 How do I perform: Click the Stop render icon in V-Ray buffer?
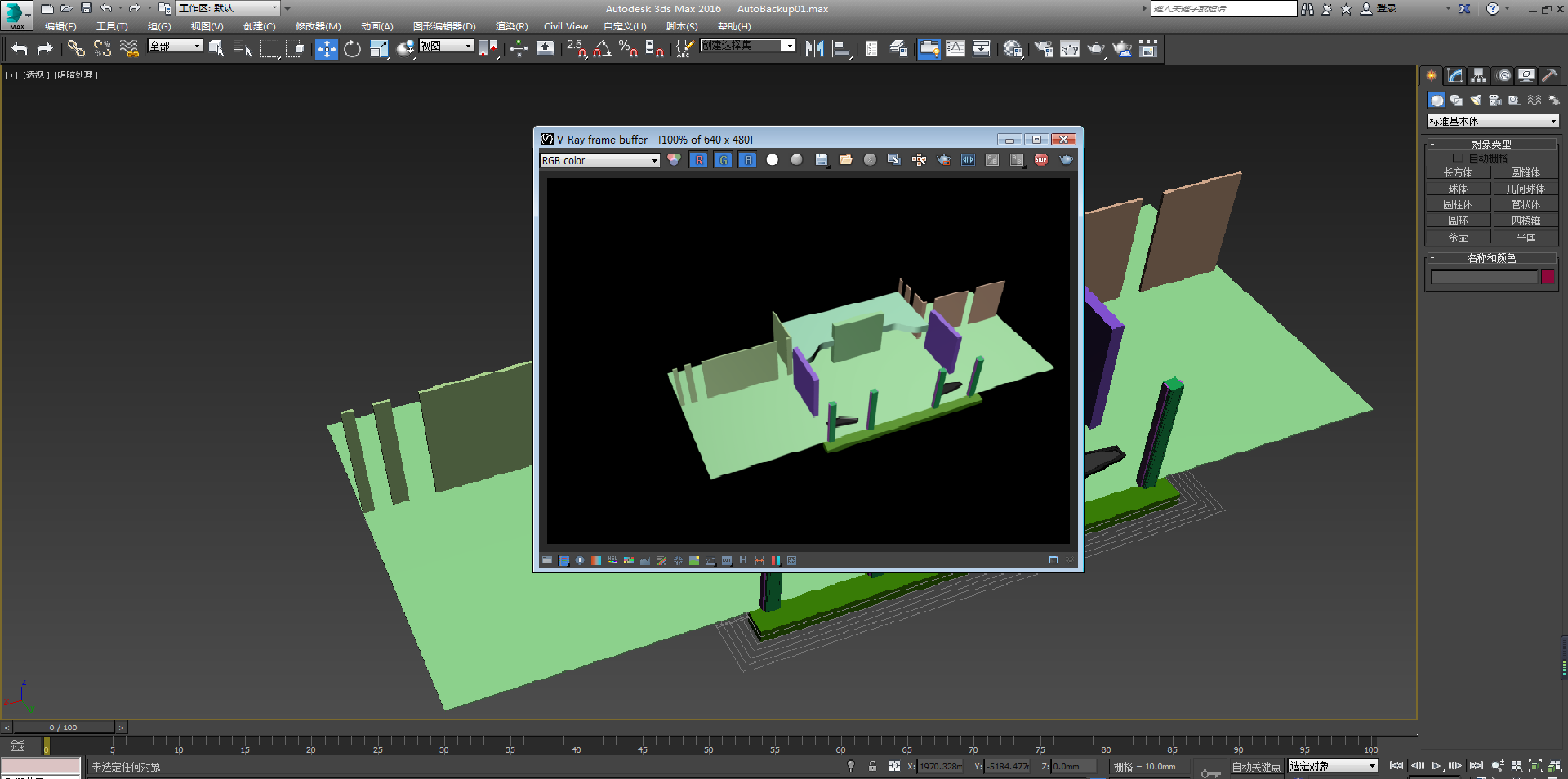point(1040,160)
